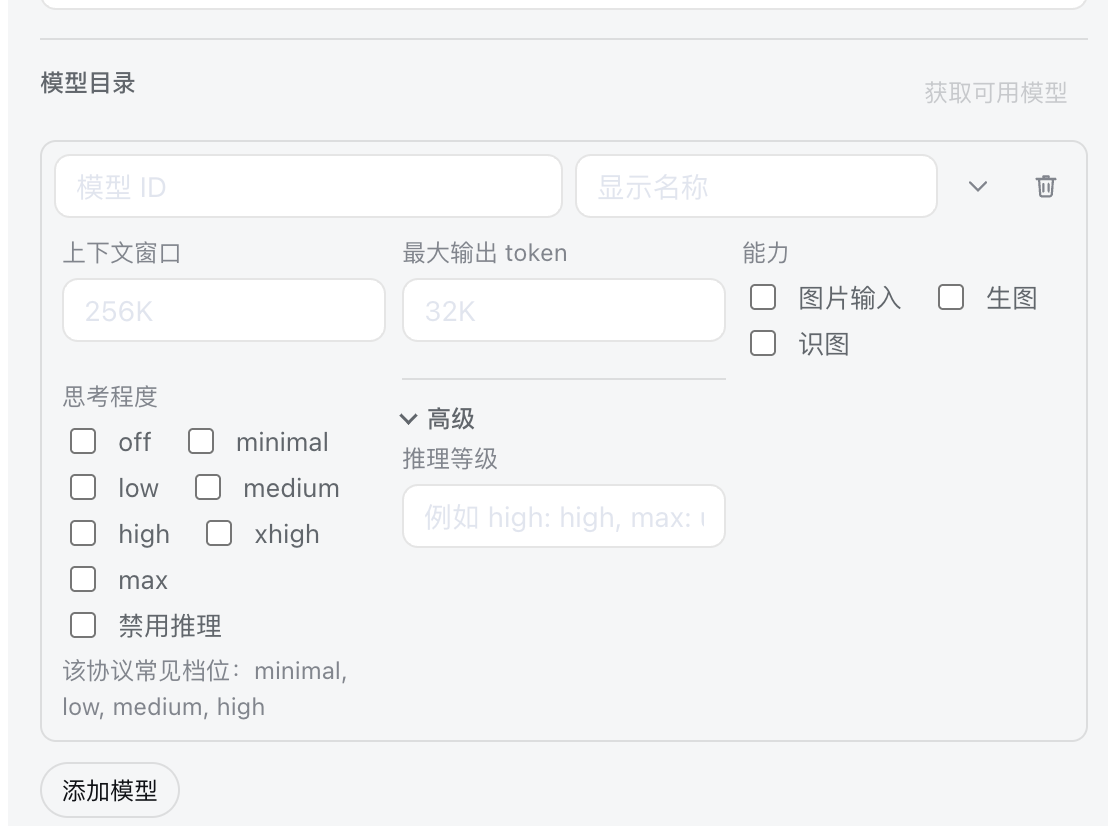Enable the max thinking level
This screenshot has width=1108, height=826.
pyautogui.click(x=83, y=579)
